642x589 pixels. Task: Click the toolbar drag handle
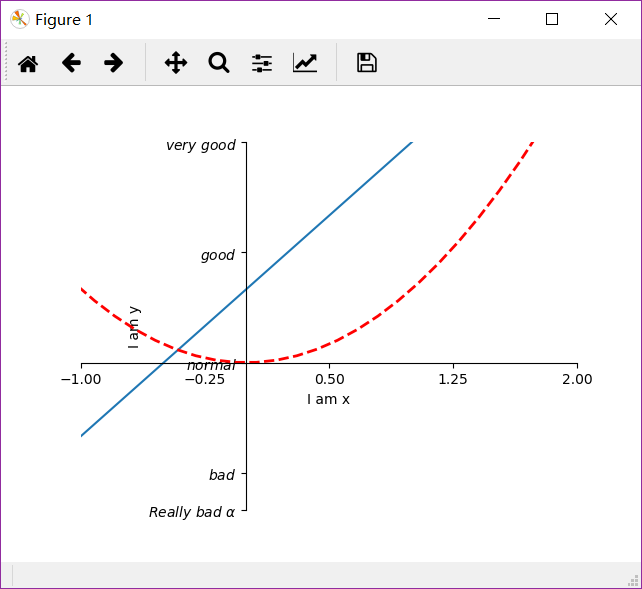[6, 63]
